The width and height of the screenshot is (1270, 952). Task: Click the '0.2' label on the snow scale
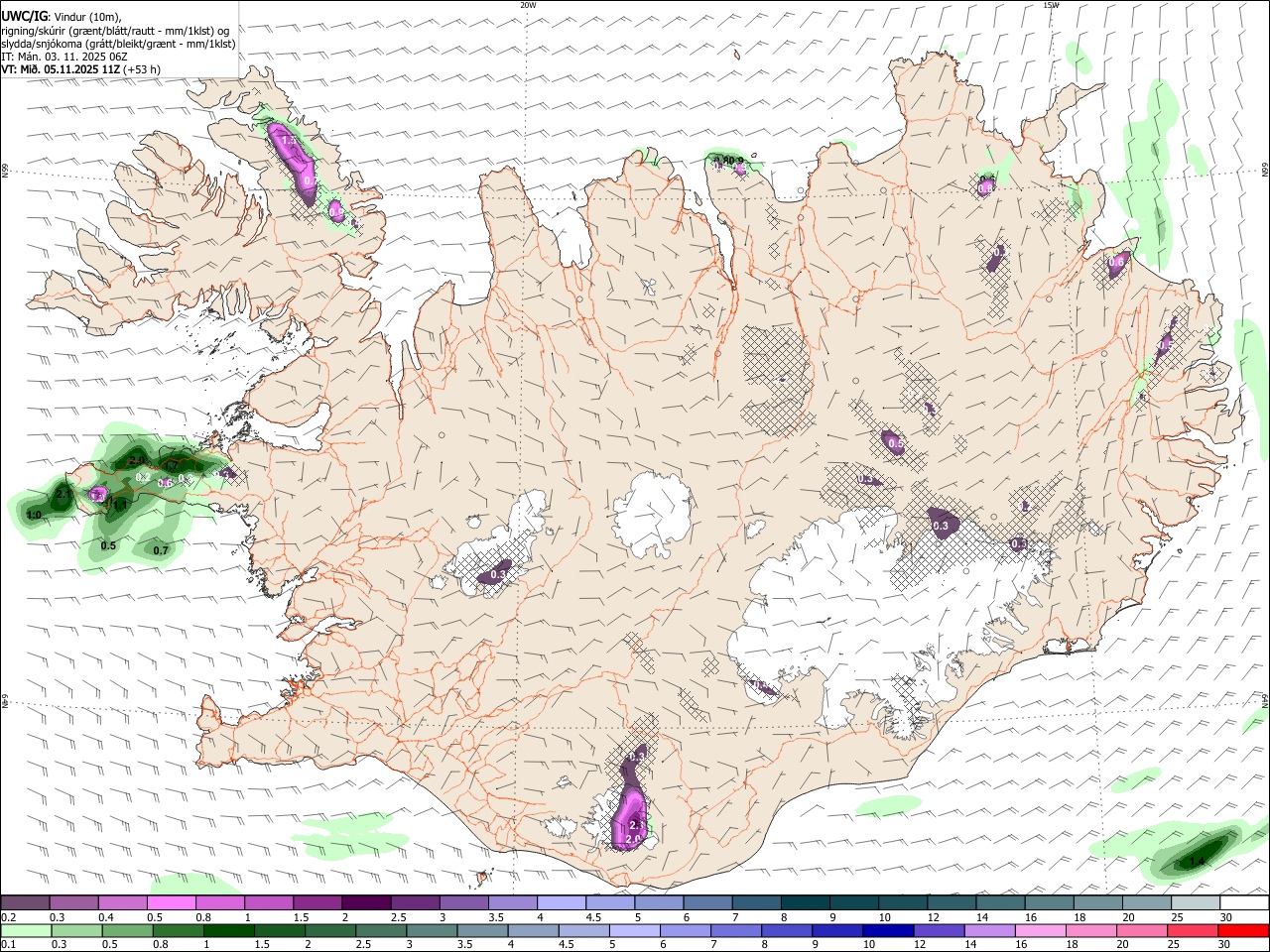point(10,917)
